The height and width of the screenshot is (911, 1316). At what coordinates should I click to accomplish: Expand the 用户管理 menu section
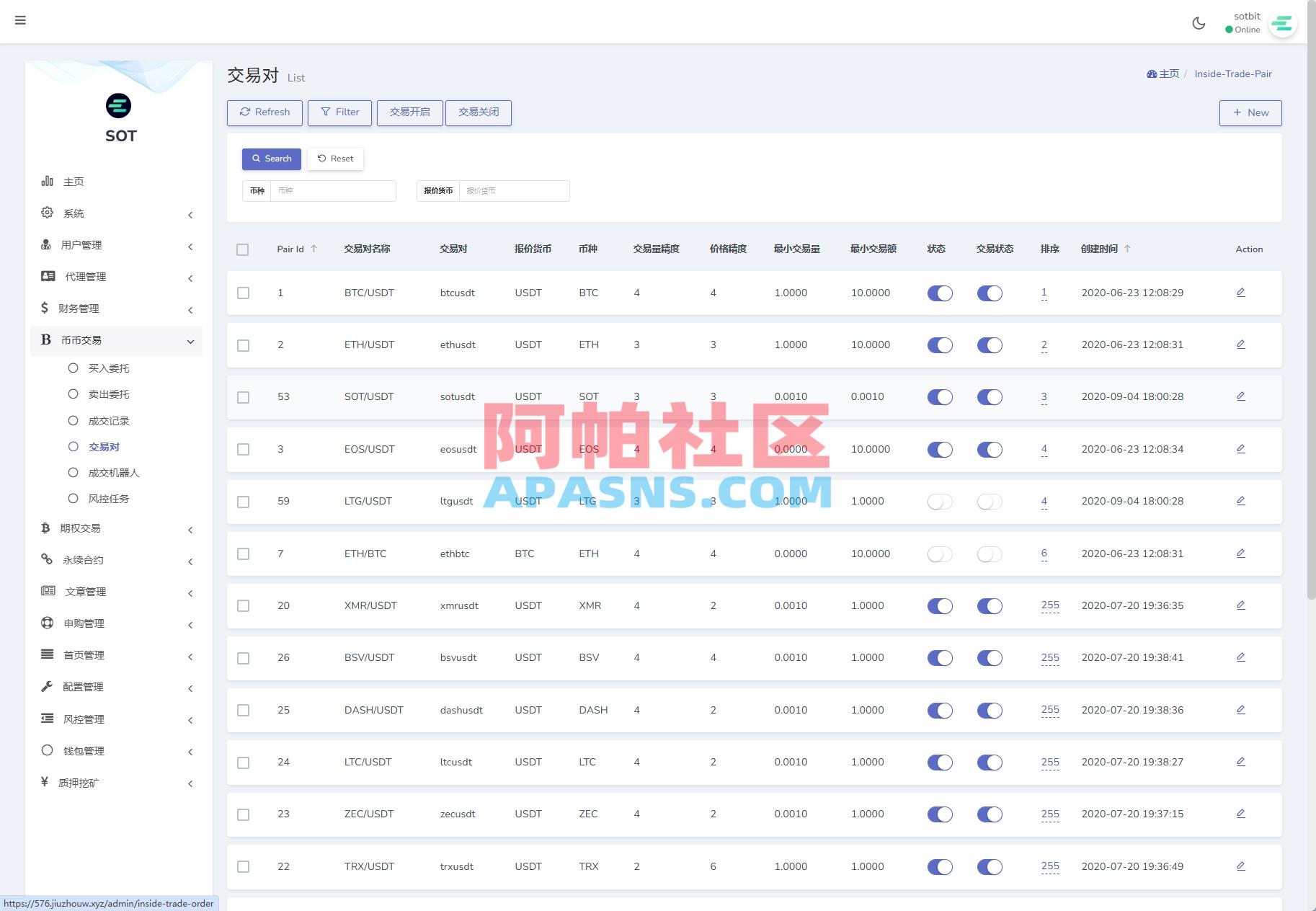(x=115, y=245)
